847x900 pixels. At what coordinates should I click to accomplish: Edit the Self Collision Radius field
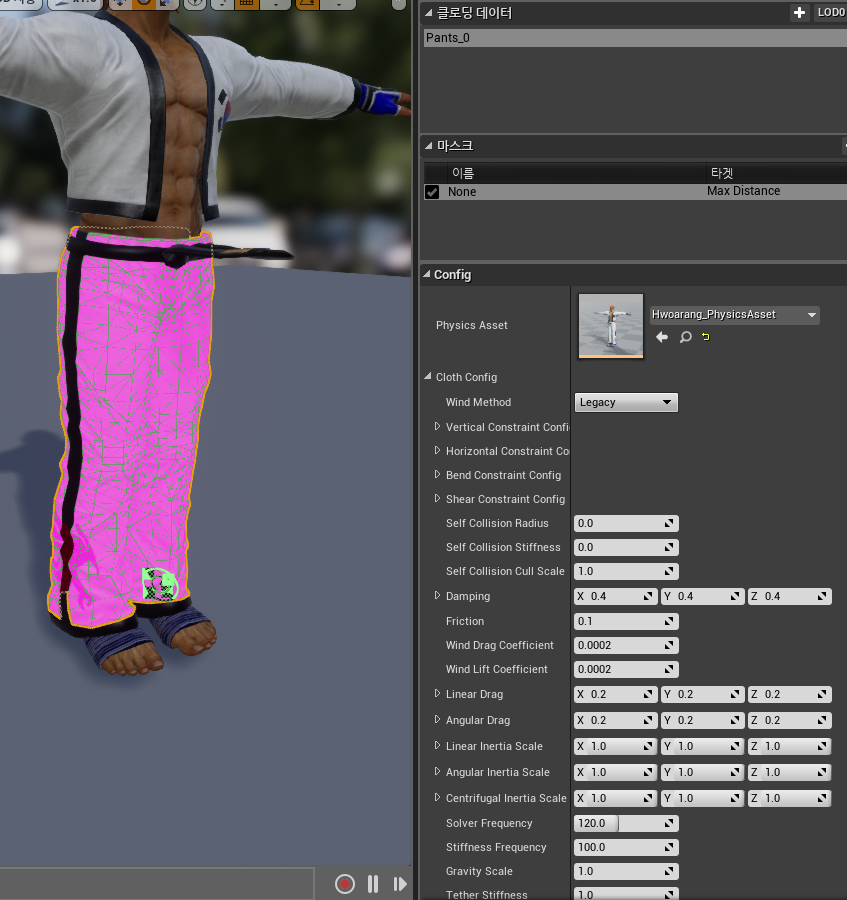pyautogui.click(x=626, y=523)
